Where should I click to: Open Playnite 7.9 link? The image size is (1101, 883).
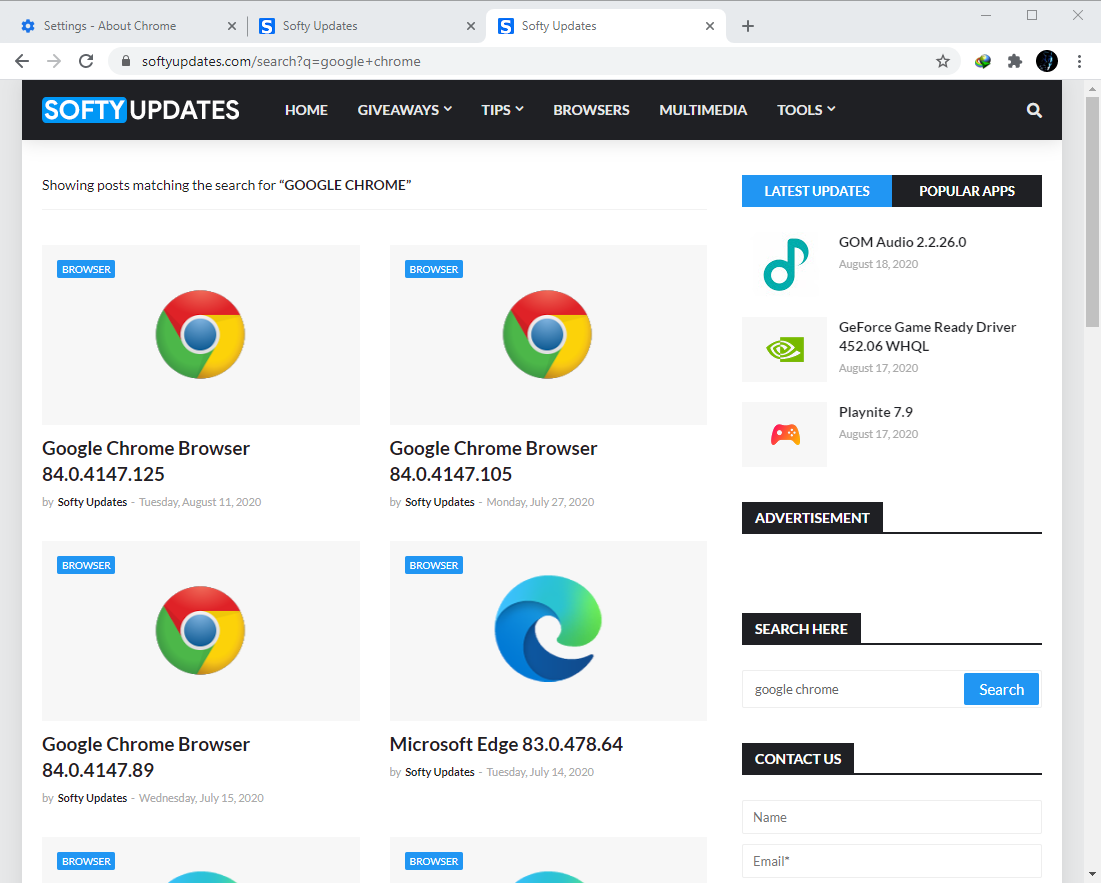click(876, 412)
